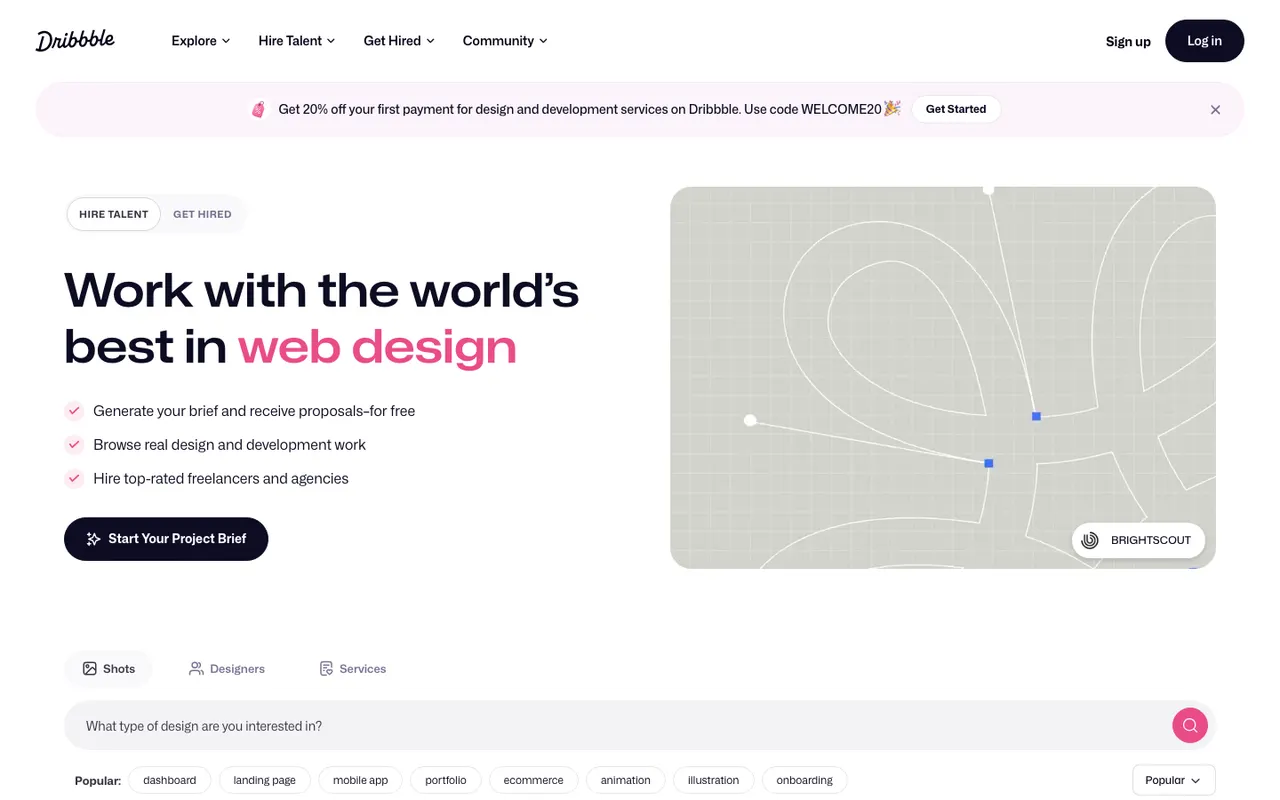Click the Log in button
The width and height of the screenshot is (1280, 800).
point(1205,41)
